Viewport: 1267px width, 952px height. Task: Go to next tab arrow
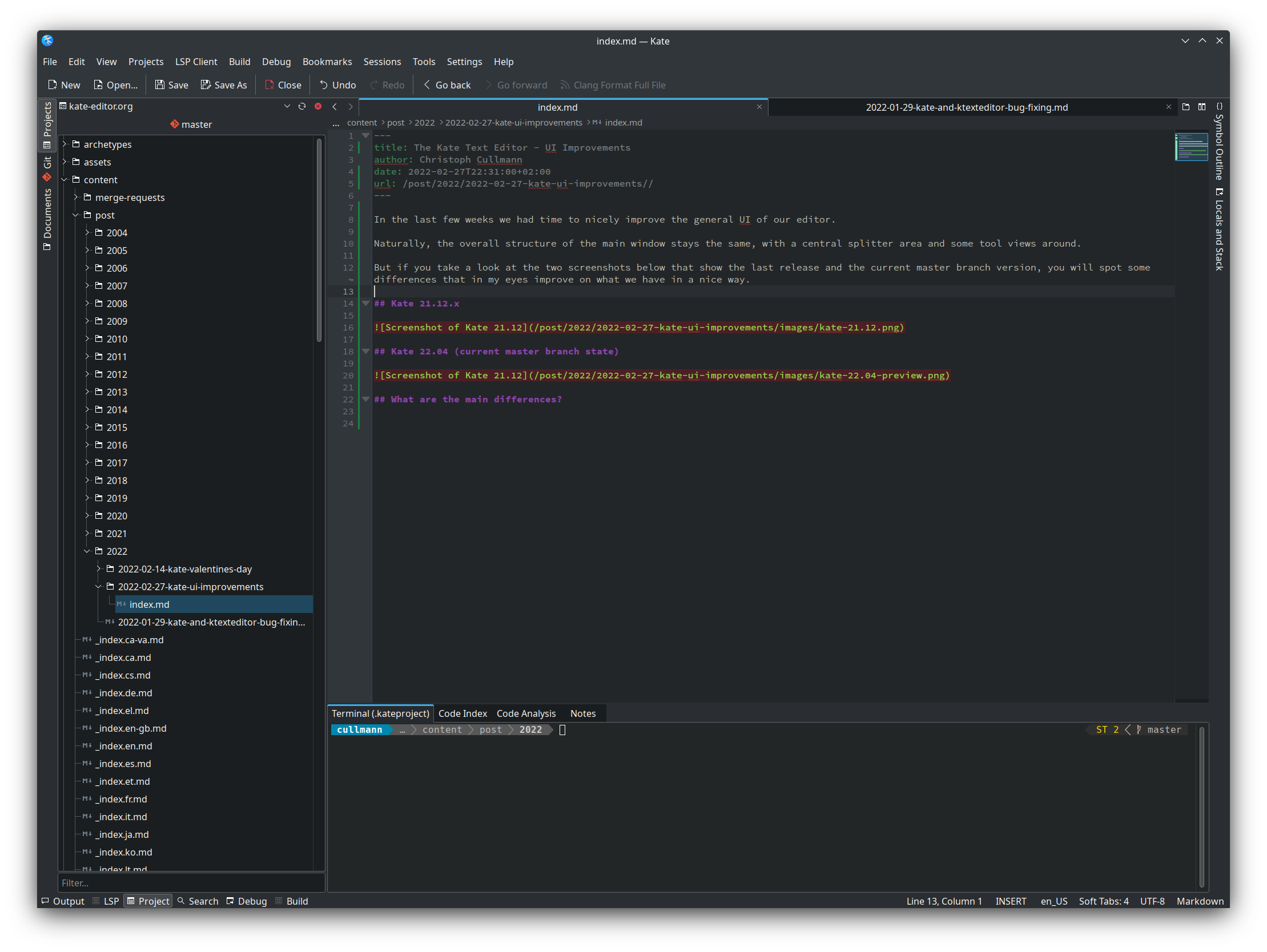(x=351, y=107)
